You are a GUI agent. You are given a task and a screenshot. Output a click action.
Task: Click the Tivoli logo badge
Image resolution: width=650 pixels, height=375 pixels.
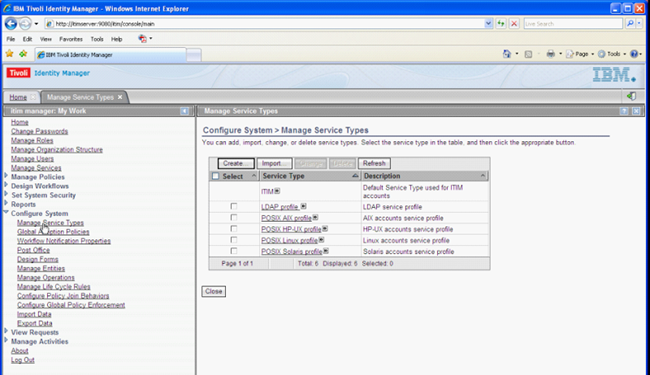pos(18,73)
